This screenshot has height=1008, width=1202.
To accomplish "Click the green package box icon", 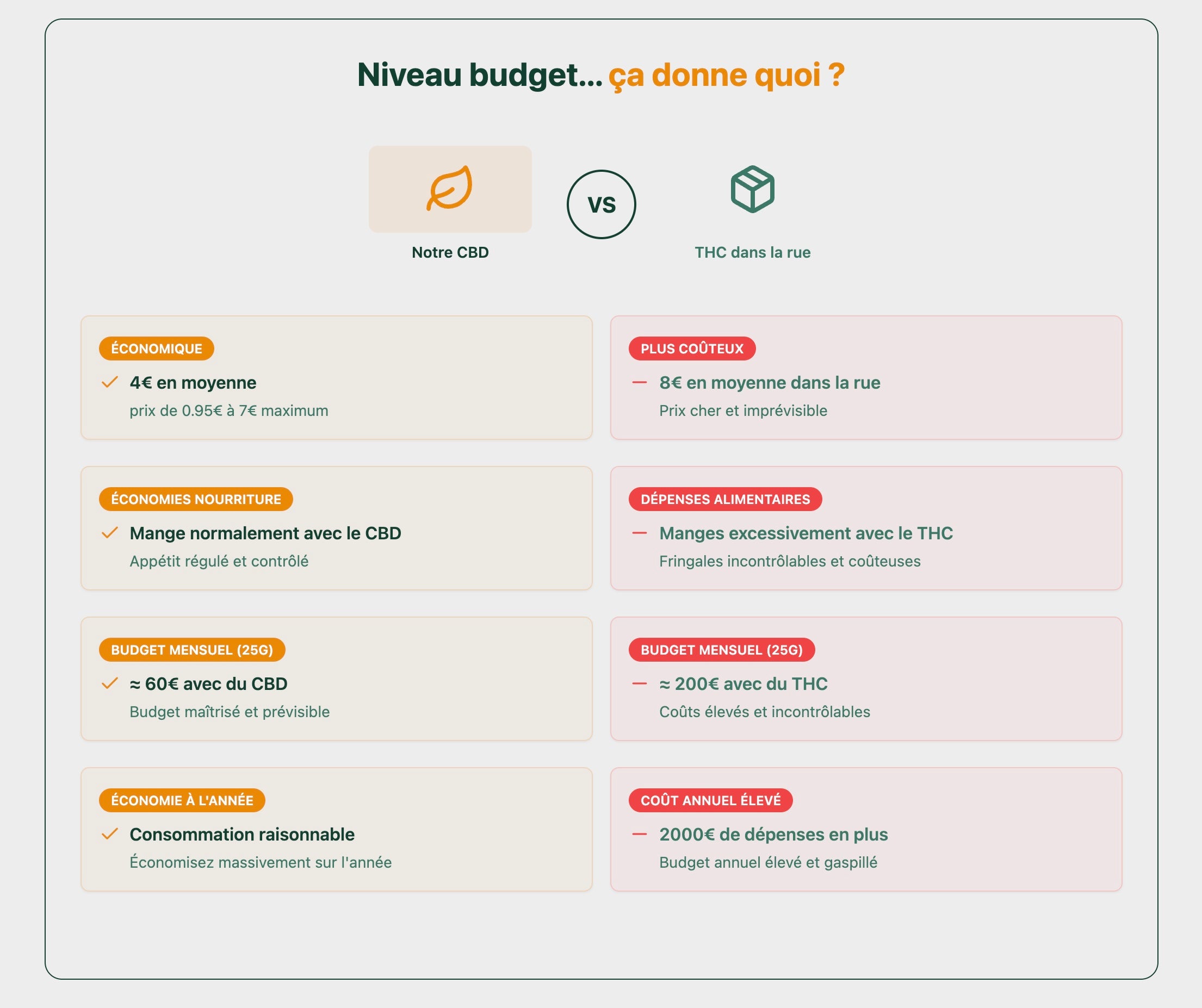I will (x=752, y=189).
